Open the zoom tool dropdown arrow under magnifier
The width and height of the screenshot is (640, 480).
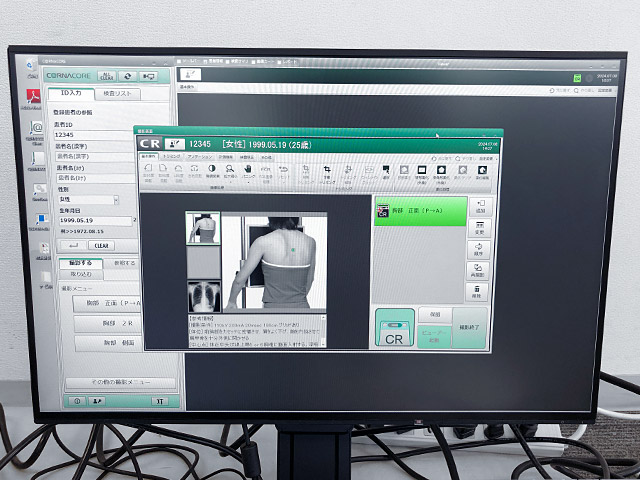230,182
